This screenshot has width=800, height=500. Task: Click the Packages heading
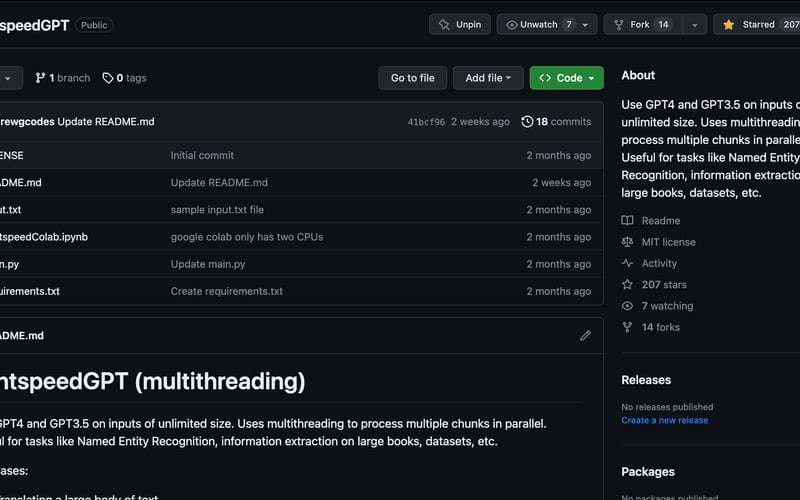click(x=648, y=472)
